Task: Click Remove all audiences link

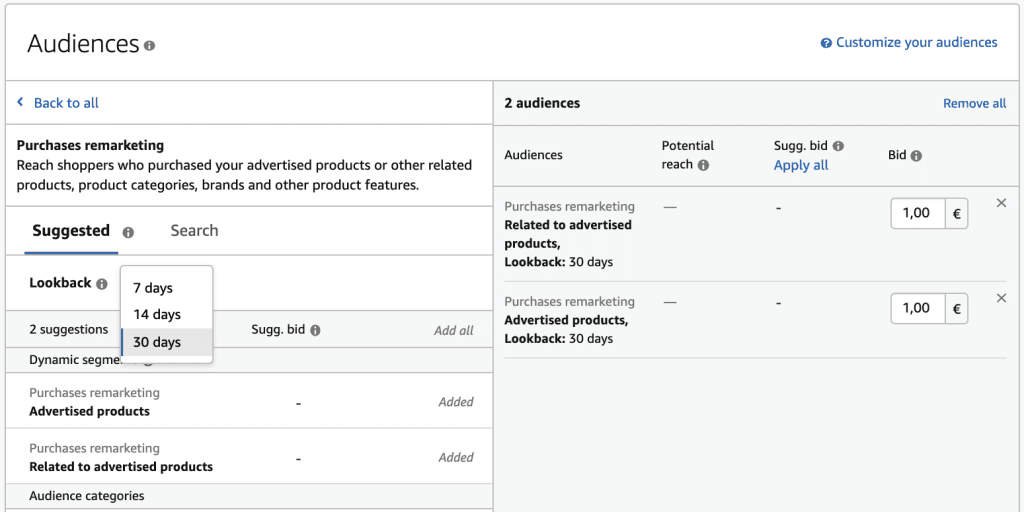Action: (x=974, y=103)
